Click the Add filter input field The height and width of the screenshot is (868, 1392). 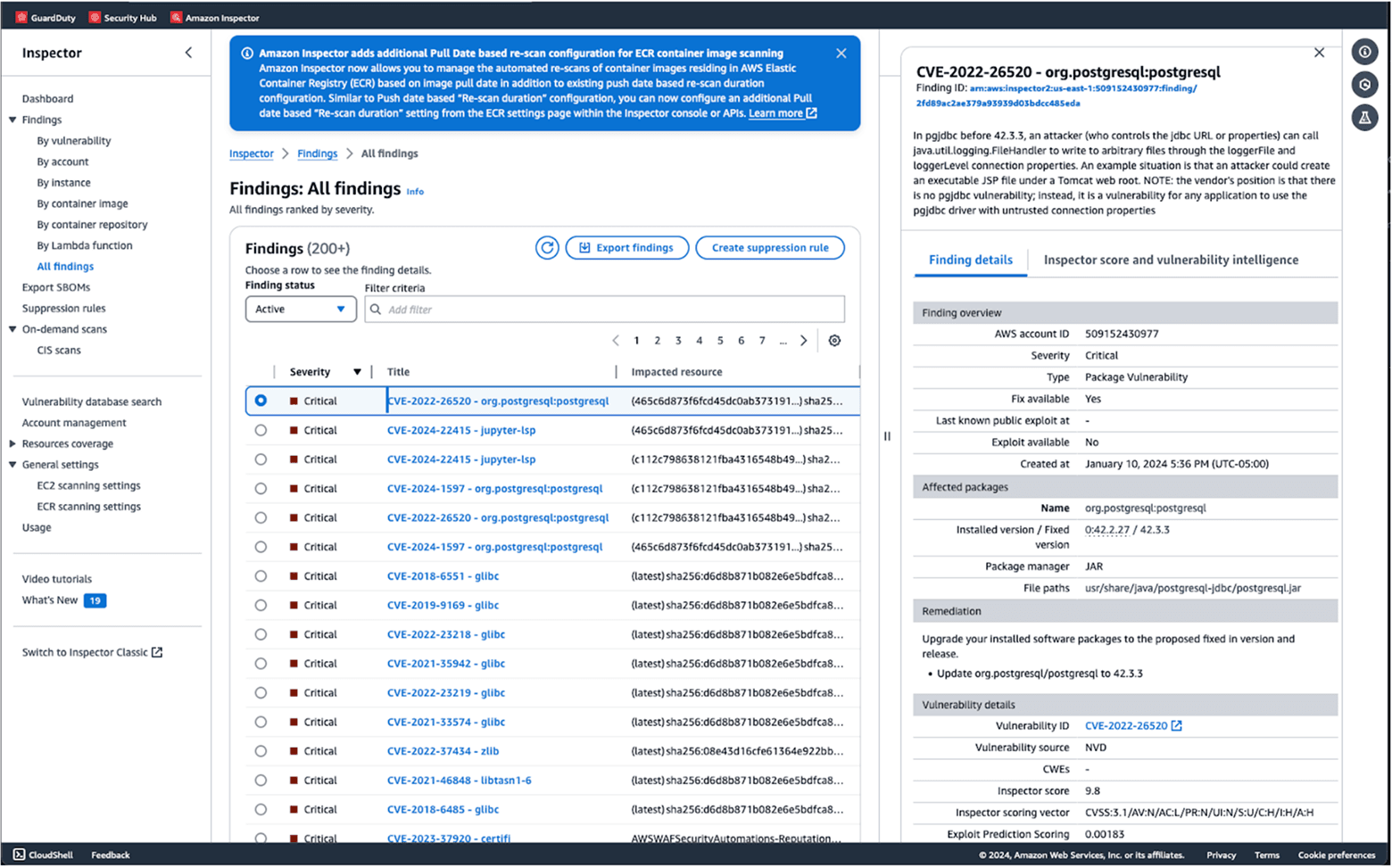(604, 310)
